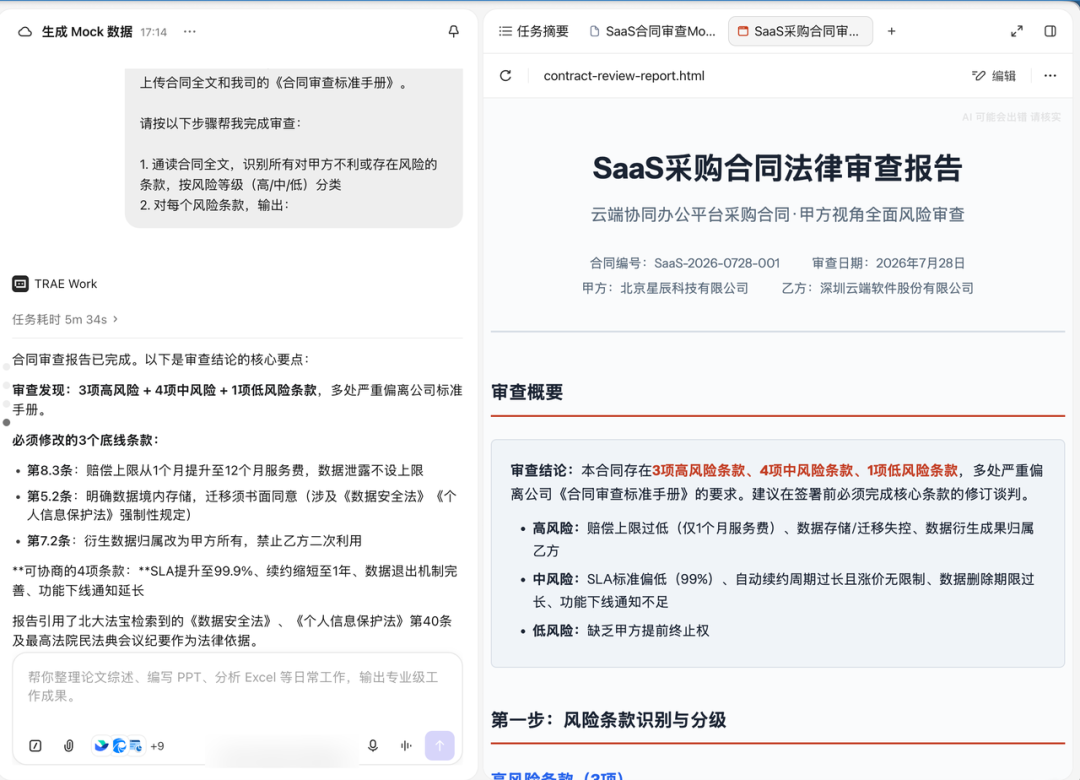The height and width of the screenshot is (780, 1080).
Task: Click the 生成 Mock 数据 conversation title
Action: 87,32
